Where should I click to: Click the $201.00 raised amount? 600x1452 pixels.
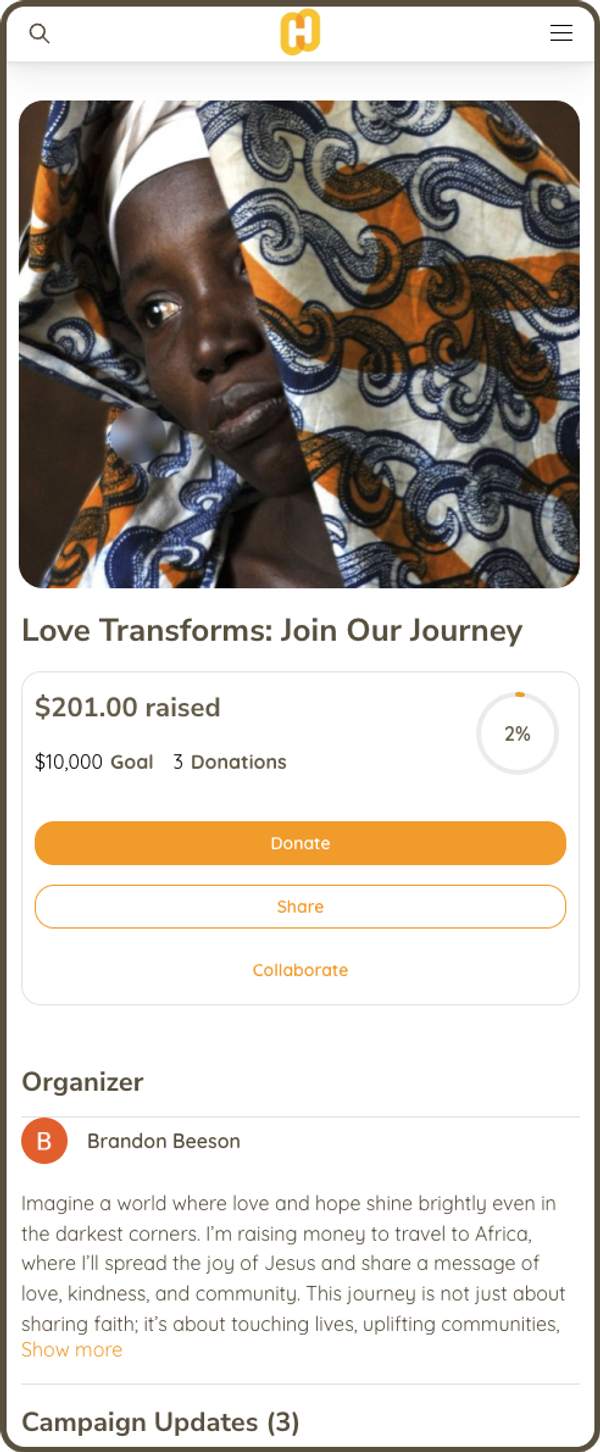(127, 707)
